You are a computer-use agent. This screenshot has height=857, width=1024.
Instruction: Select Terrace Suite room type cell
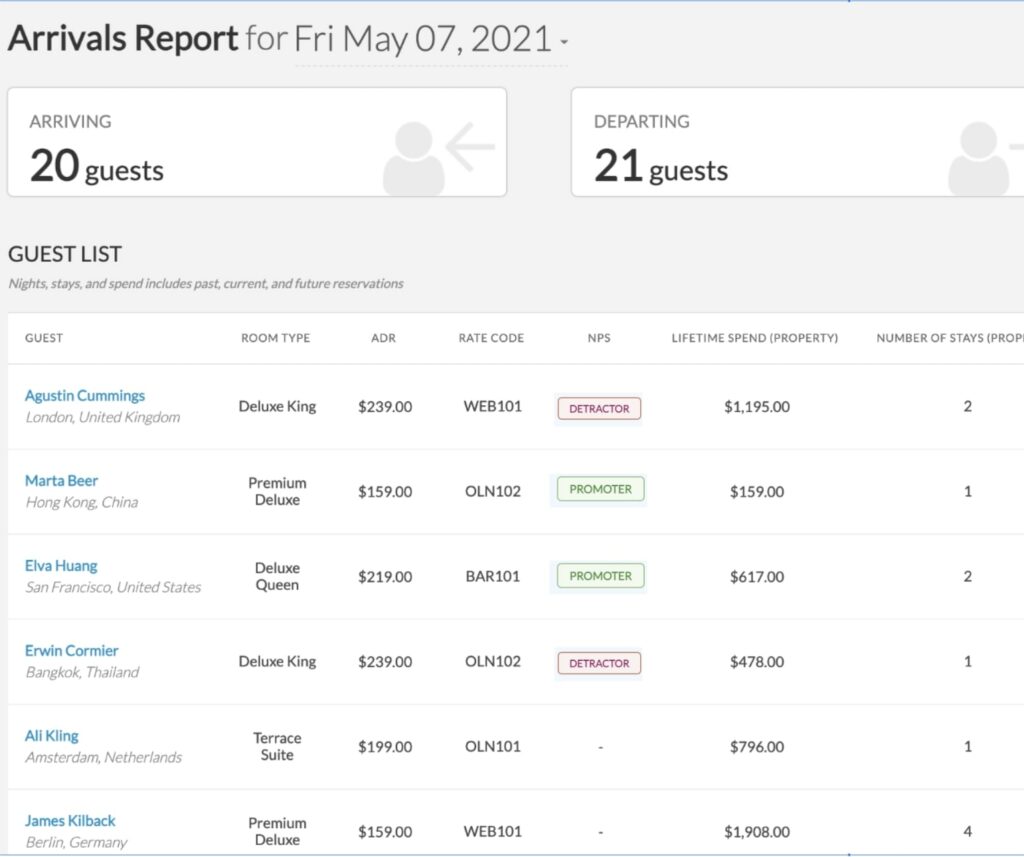pyautogui.click(x=277, y=747)
